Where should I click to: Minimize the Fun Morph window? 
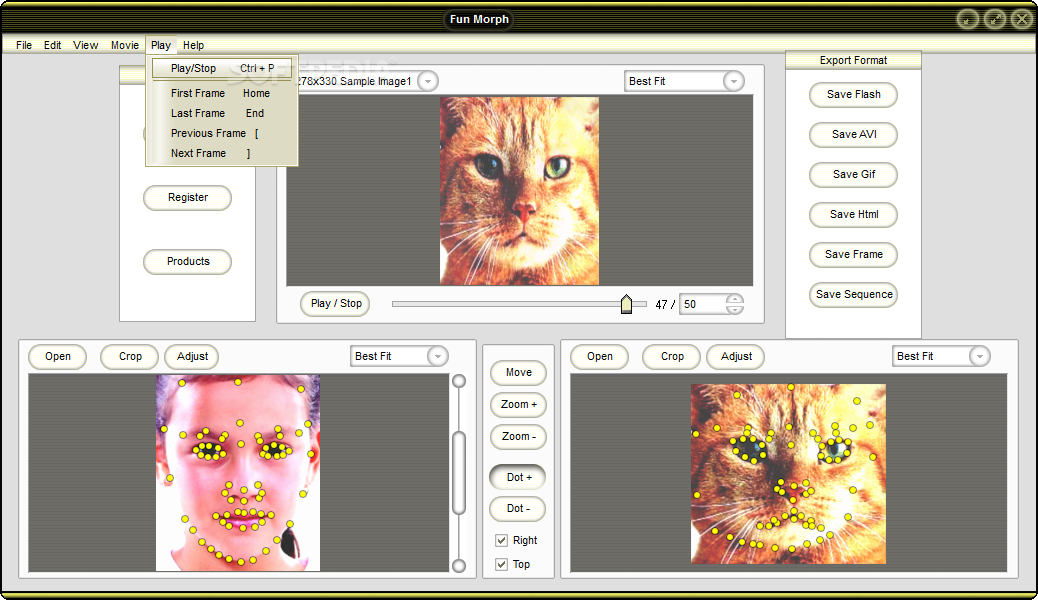coord(967,19)
